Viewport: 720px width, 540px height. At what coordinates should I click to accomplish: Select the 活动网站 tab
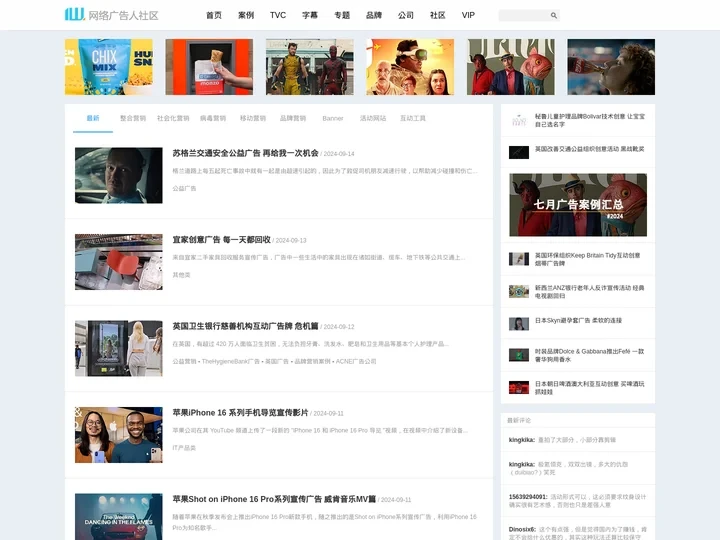point(373,118)
